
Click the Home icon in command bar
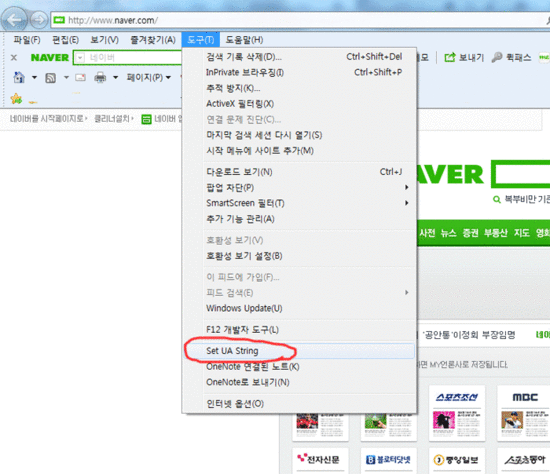tap(19, 77)
